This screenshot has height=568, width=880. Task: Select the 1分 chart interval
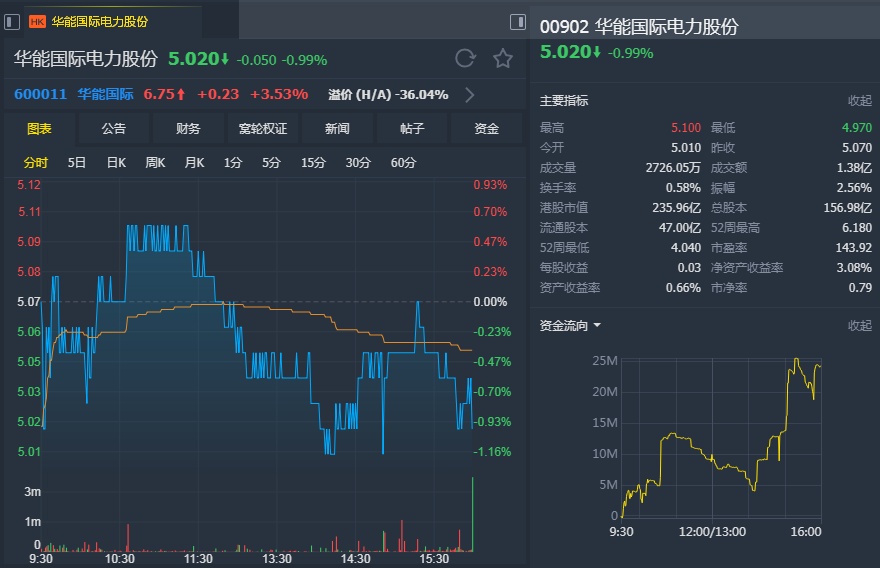[x=233, y=163]
